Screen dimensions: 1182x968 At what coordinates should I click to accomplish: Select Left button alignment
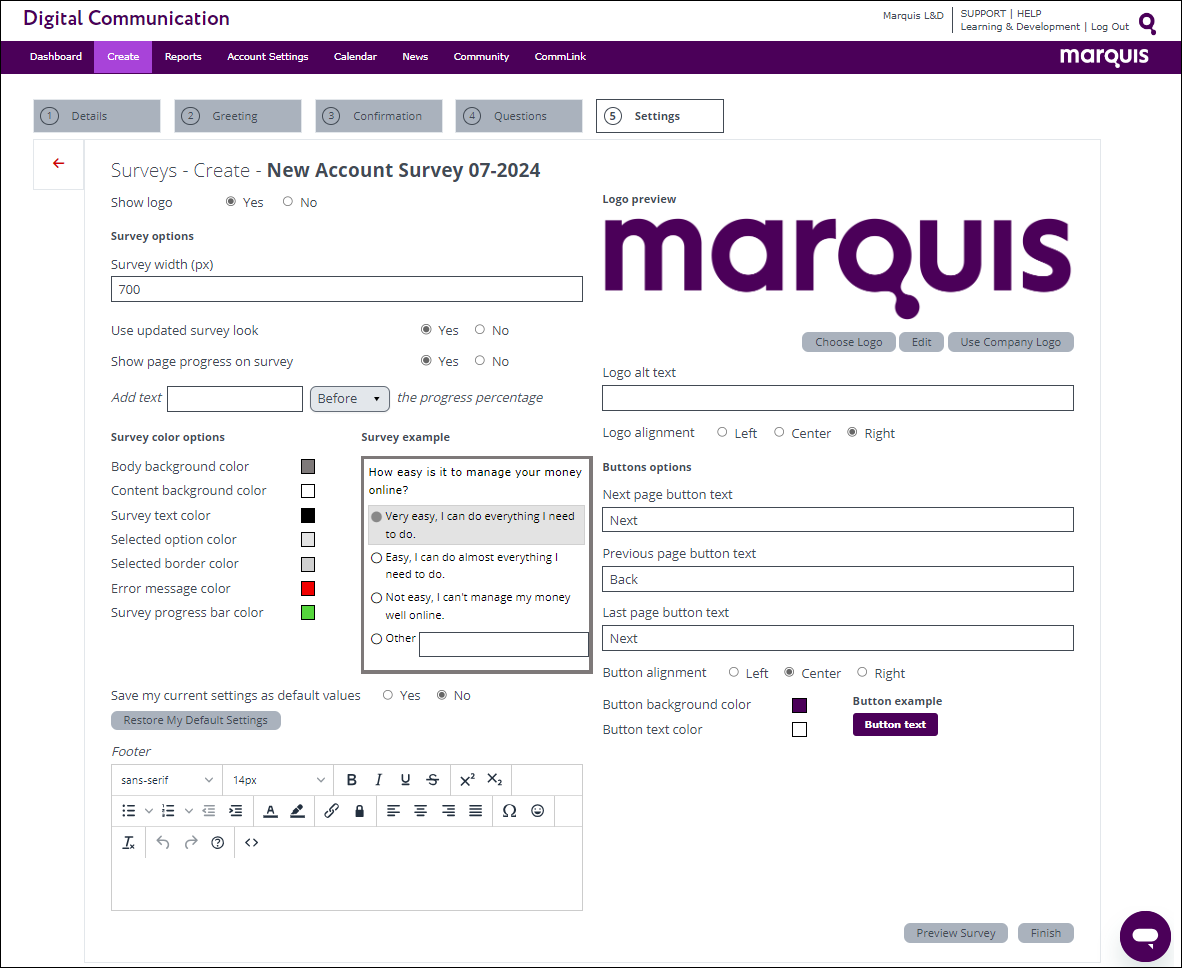[733, 672]
